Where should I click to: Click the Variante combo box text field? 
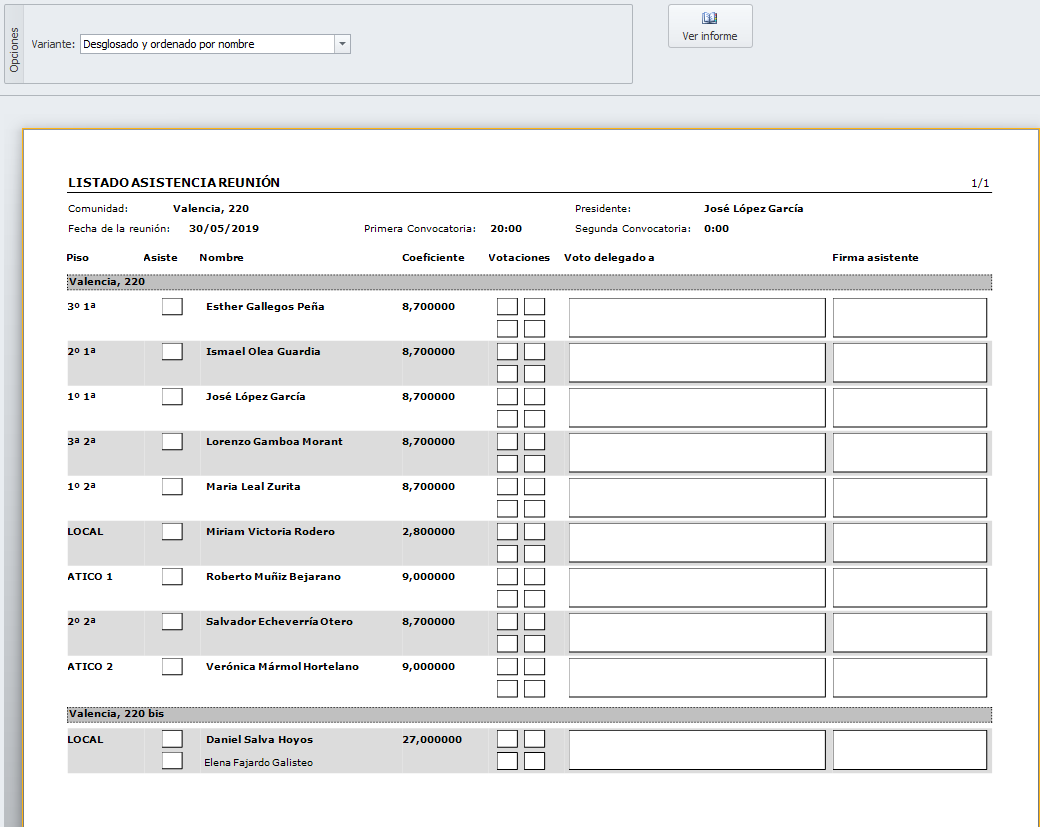pyautogui.click(x=205, y=44)
